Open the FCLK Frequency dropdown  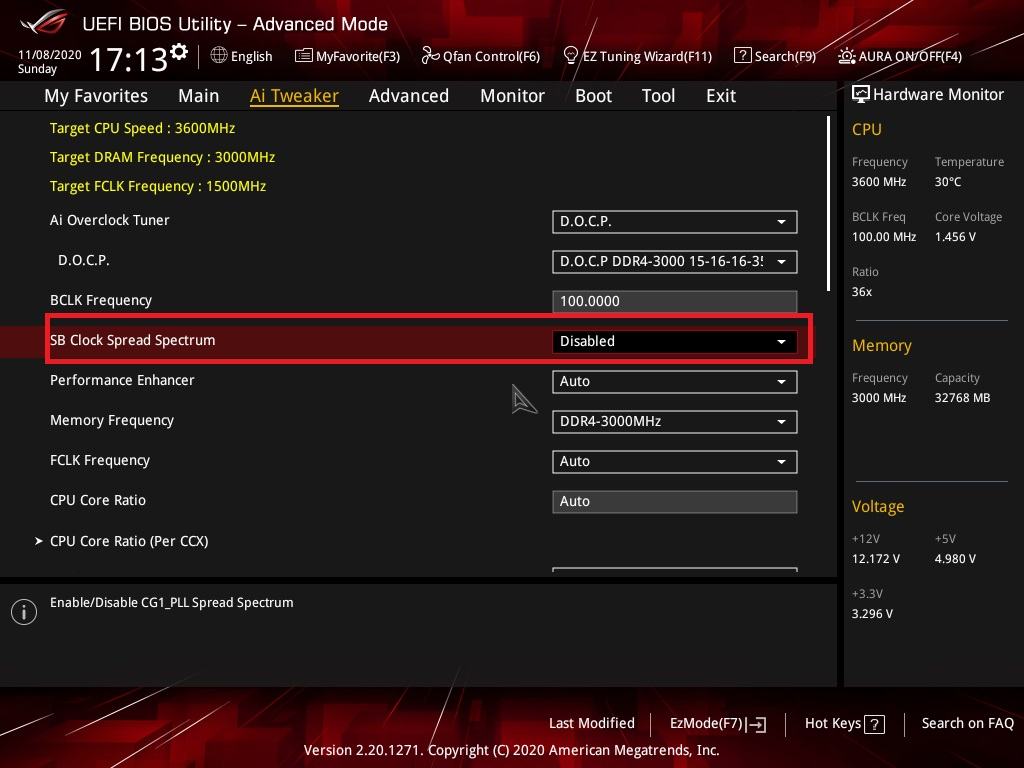click(675, 462)
